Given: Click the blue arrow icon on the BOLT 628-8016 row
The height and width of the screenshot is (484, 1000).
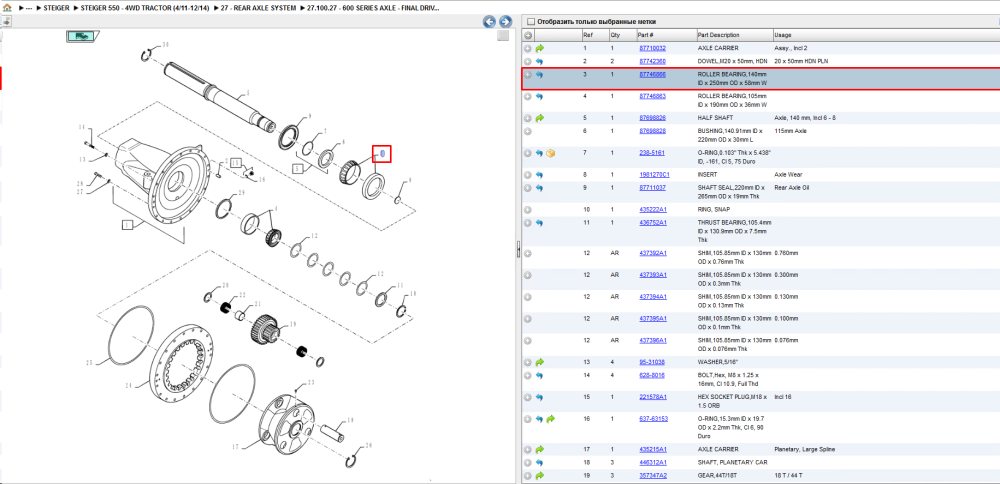Looking at the screenshot, I should (540, 376).
